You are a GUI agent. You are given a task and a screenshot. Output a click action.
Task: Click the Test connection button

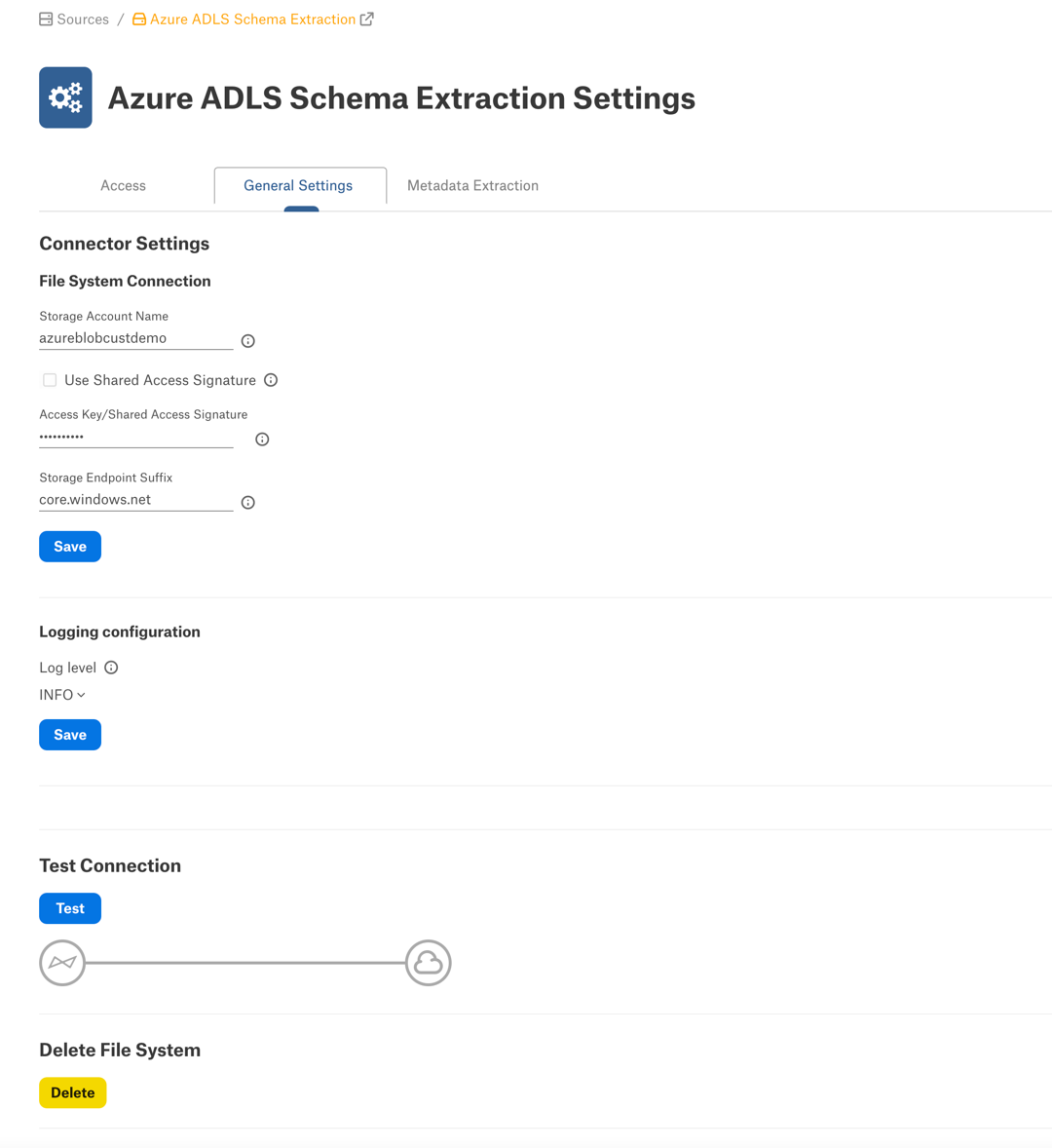click(x=70, y=908)
